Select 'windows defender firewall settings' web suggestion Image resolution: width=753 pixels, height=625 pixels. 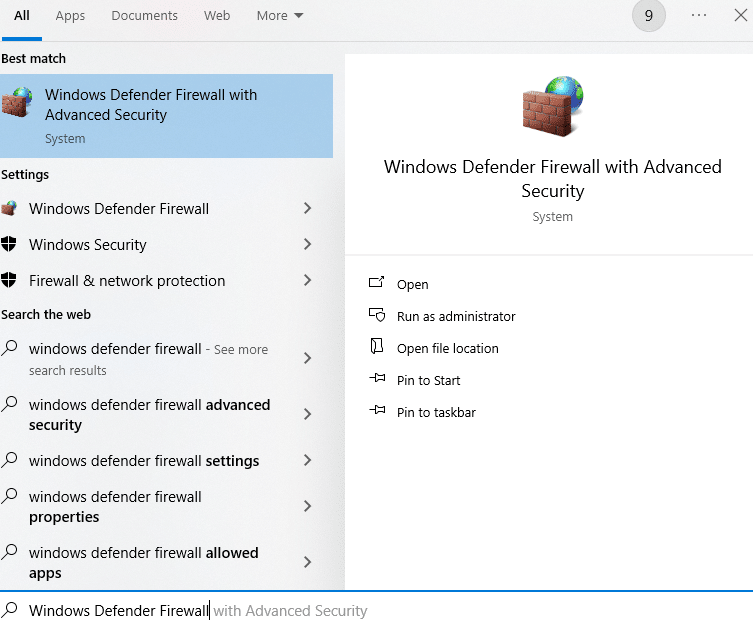(144, 461)
